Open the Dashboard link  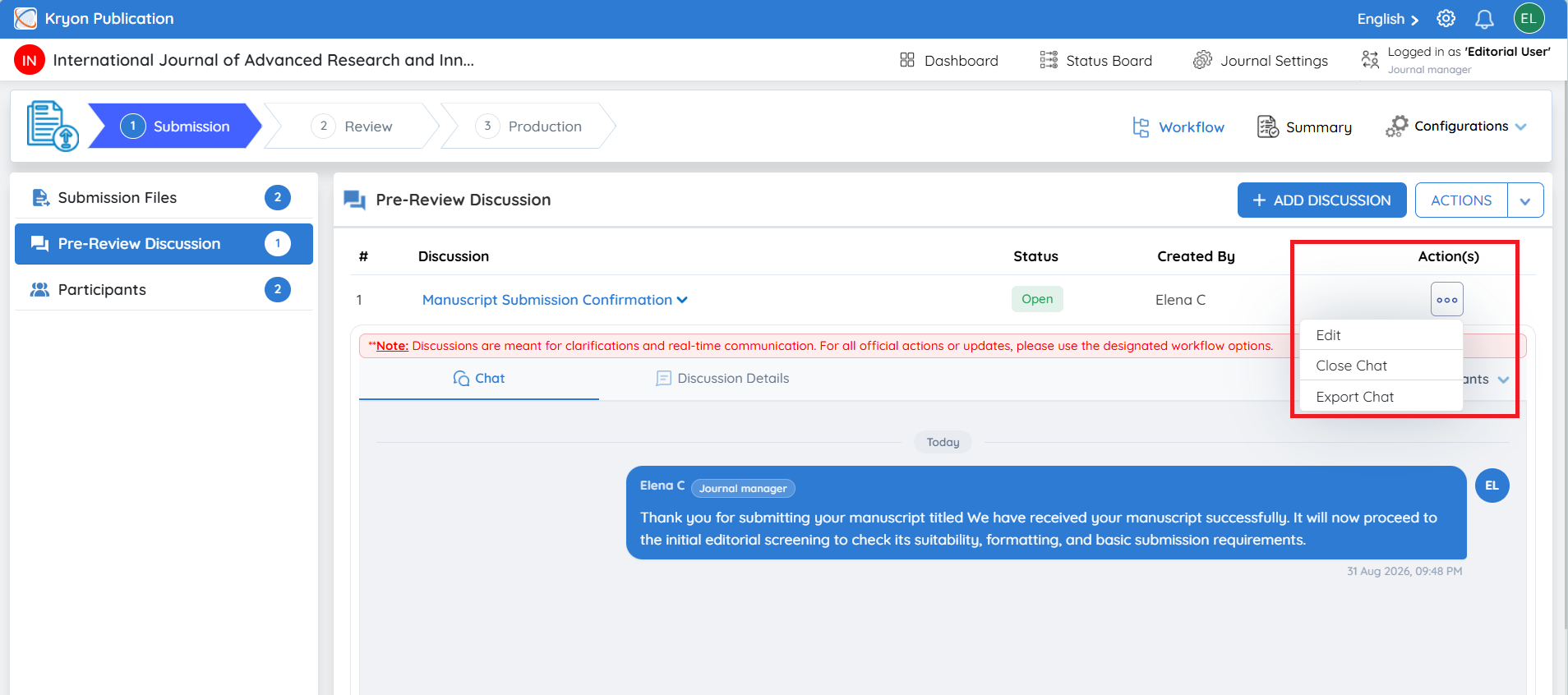pos(949,60)
